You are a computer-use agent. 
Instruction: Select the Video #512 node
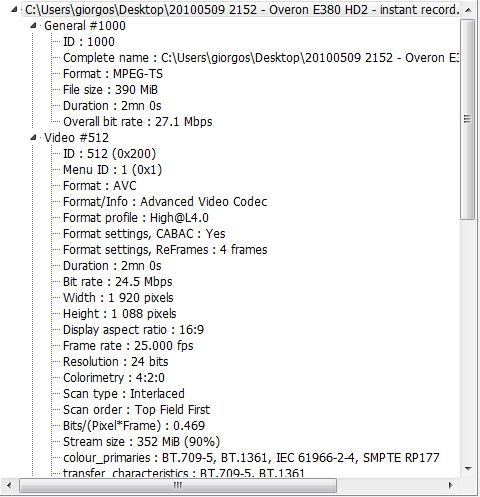(x=76, y=138)
